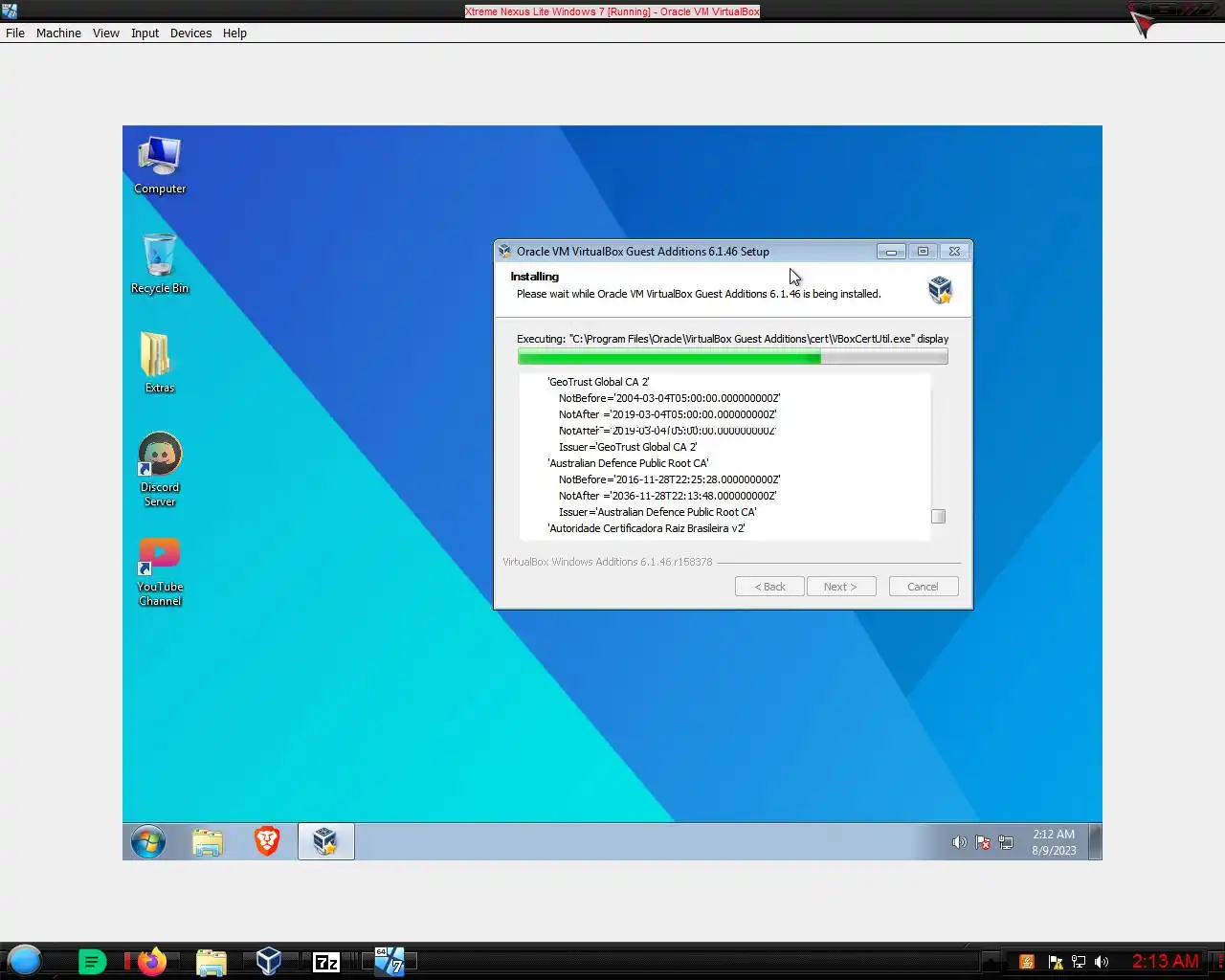Click the setup title bar icon
Screen dimensions: 1225x980
point(505,252)
